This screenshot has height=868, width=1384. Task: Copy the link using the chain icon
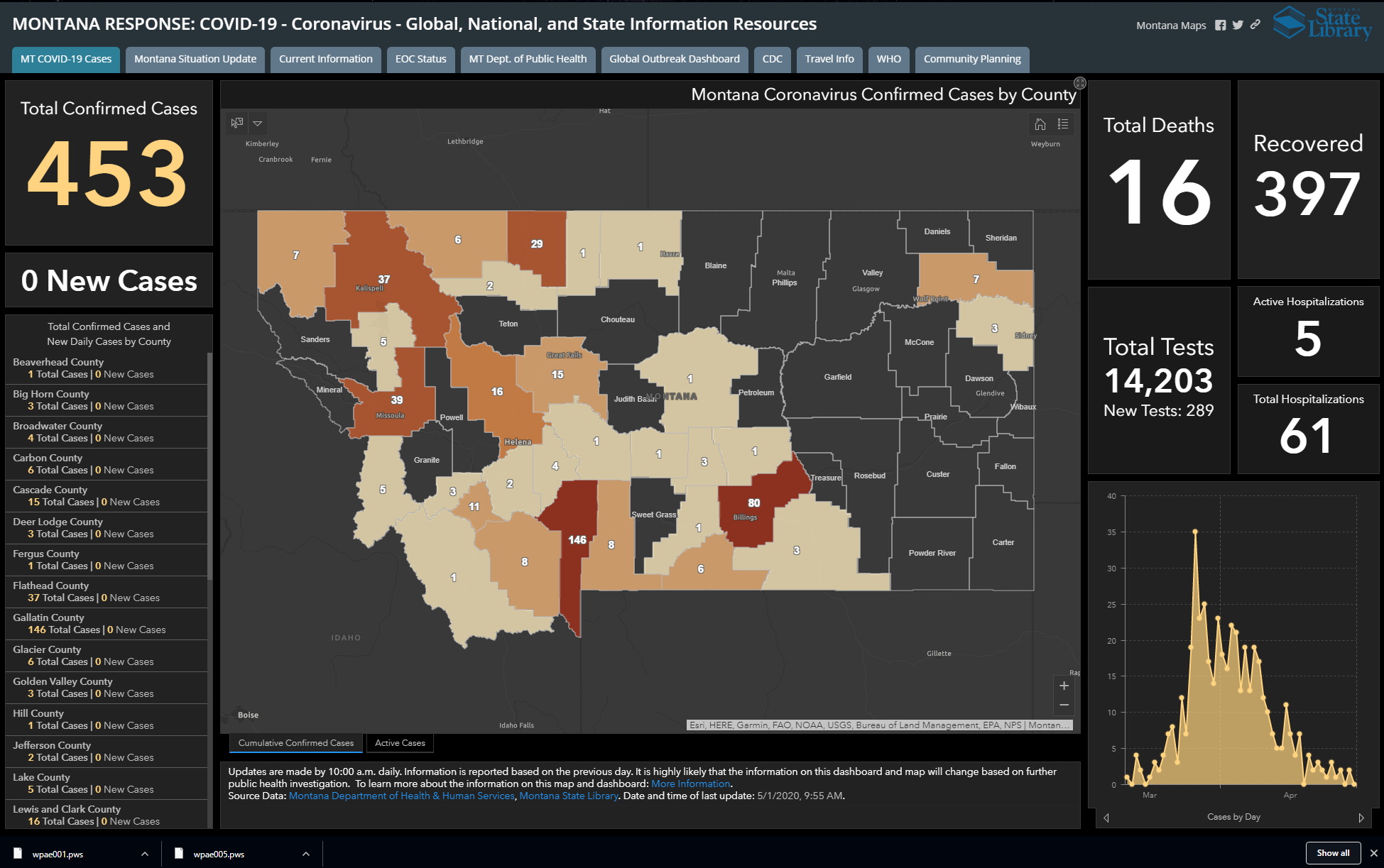pyautogui.click(x=1255, y=25)
